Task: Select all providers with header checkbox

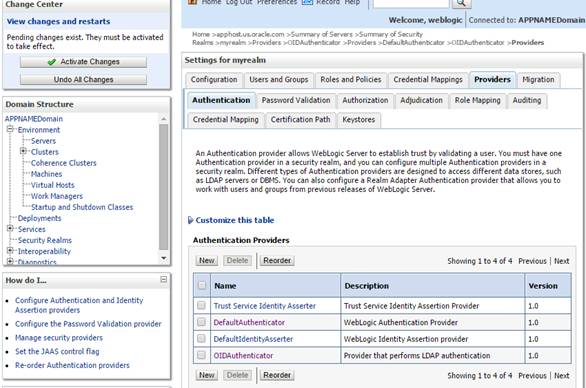Action: (x=202, y=285)
